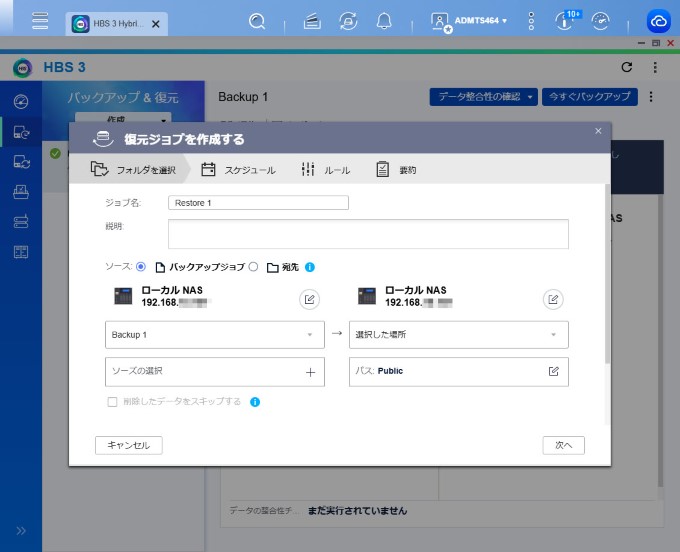Select the Storage Spaces sidebar icon
The image size is (680, 552).
click(21, 222)
